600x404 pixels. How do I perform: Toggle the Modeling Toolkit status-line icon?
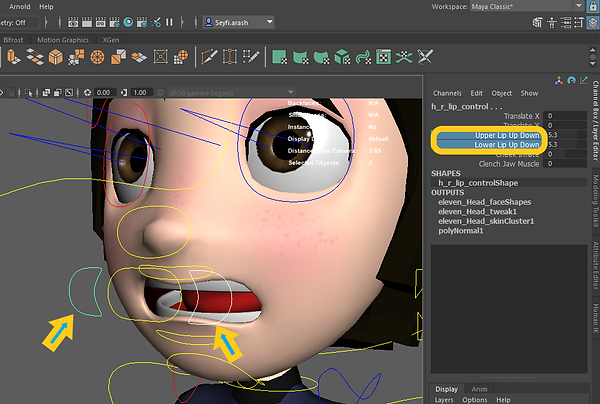click(538, 23)
